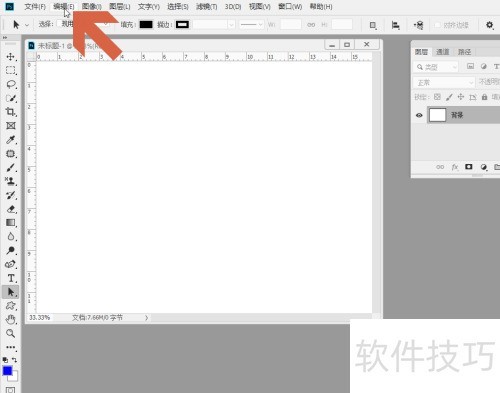The width and height of the screenshot is (500, 393).
Task: Select the Spot Healing Brush tool
Action: (x=11, y=154)
